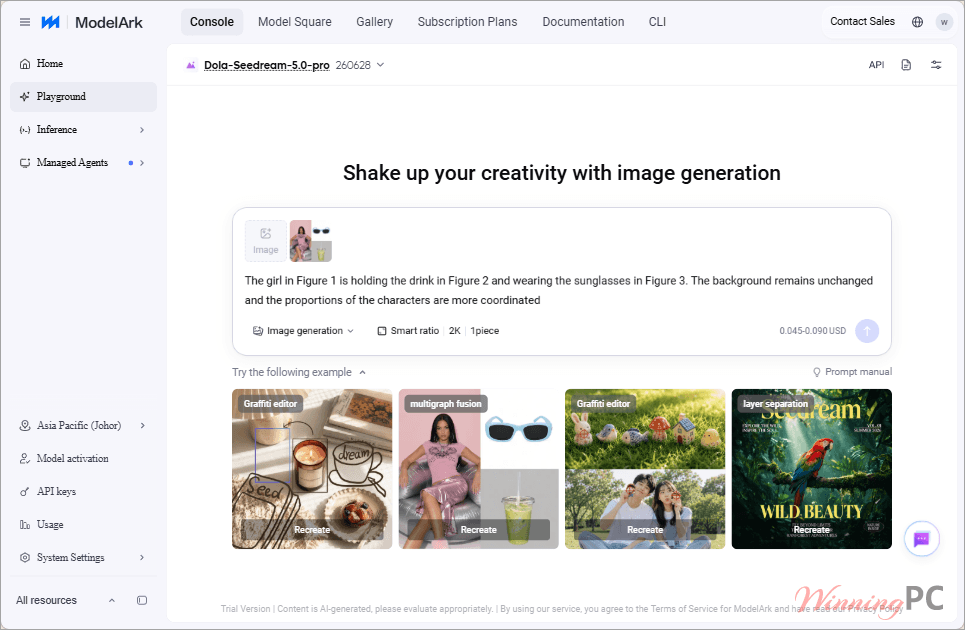This screenshot has width=965, height=630.
Task: Select Playground in the sidebar
Action: point(83,97)
